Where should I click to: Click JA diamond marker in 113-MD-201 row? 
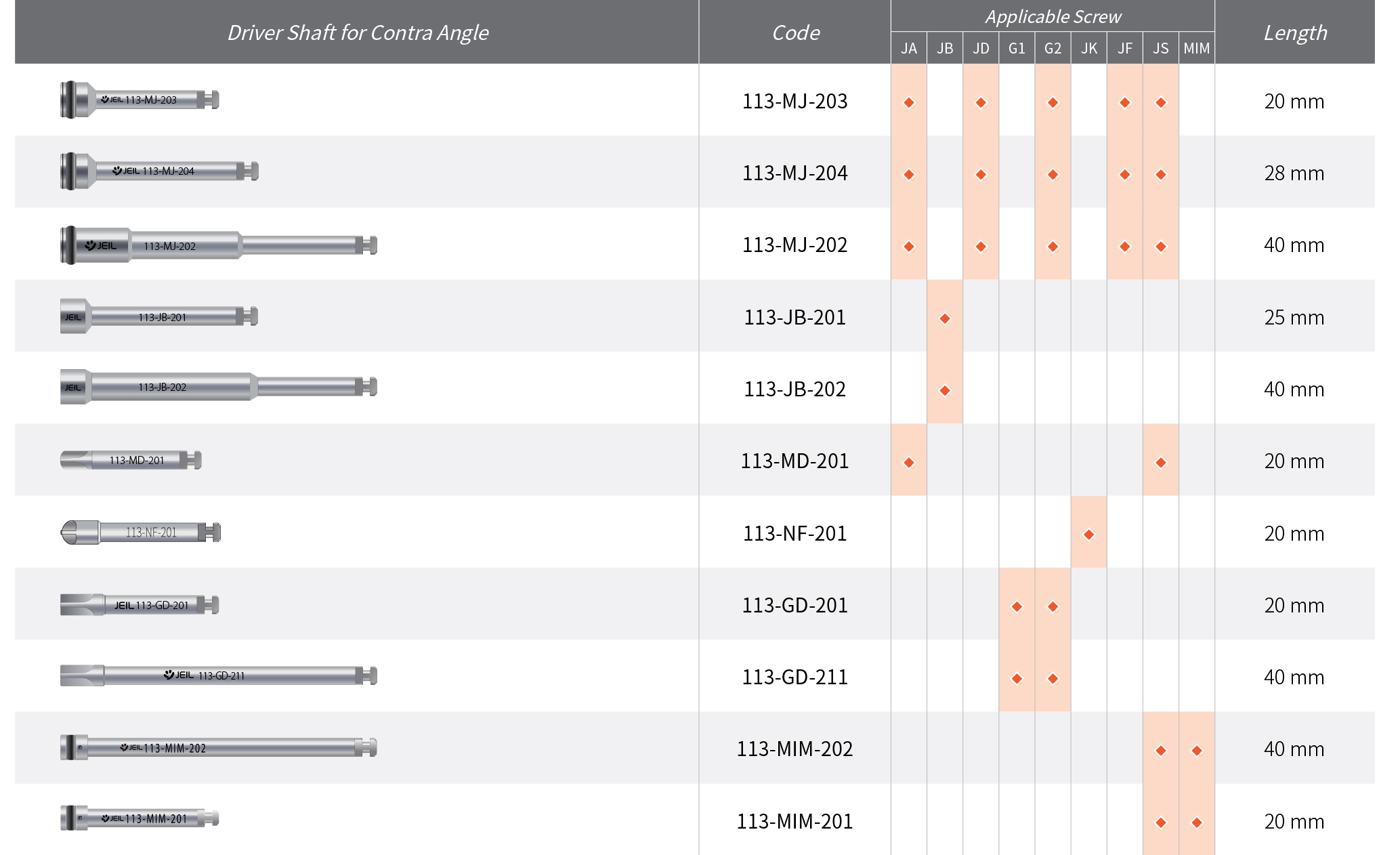[909, 463]
